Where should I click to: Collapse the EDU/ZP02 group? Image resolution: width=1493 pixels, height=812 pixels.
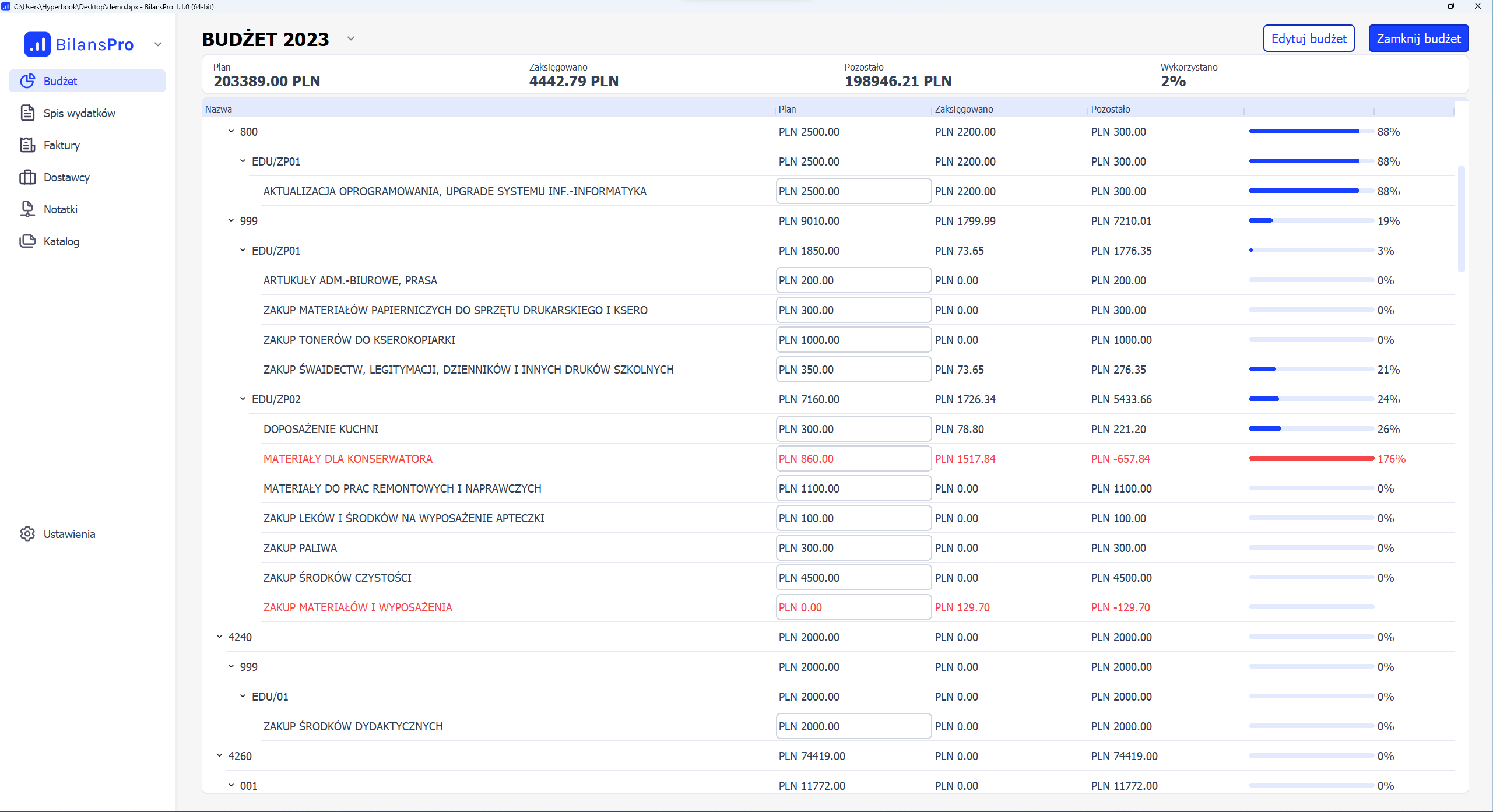coord(243,399)
